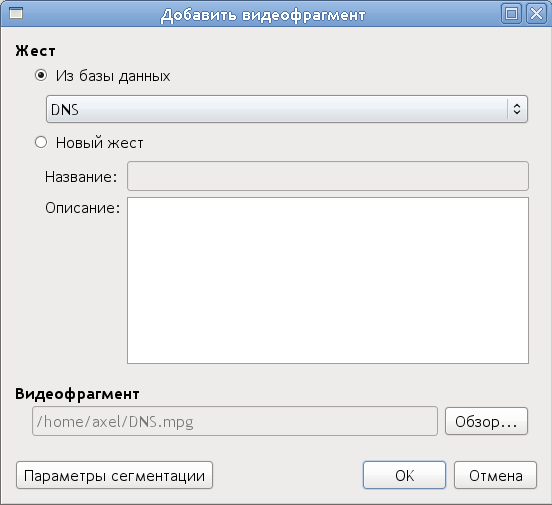Viewport: 552px width, 505px height.
Task: Select the Новый жест radio button
Action: click(x=41, y=143)
